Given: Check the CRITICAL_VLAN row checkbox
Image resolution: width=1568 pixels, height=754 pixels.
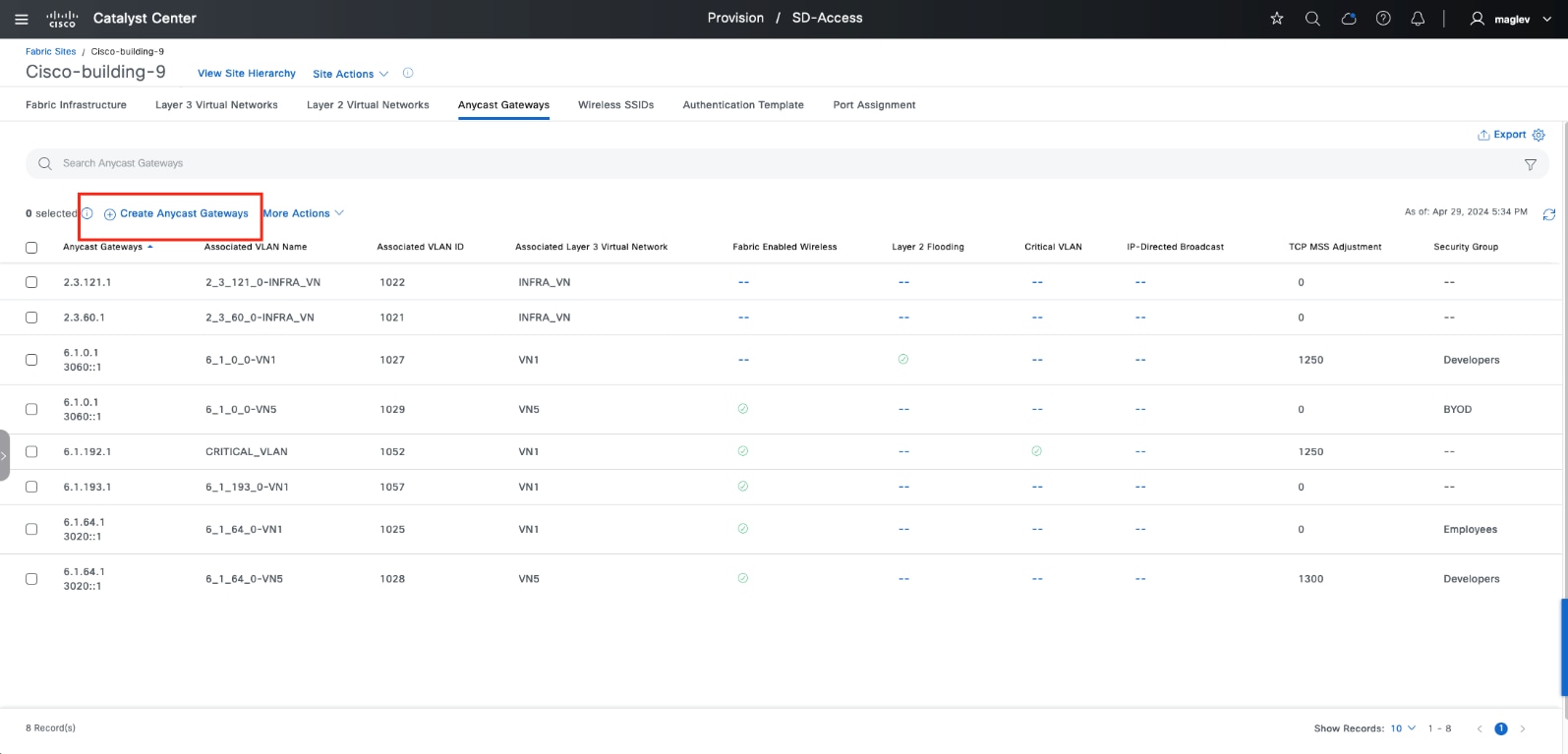Looking at the screenshot, I should pos(31,452).
